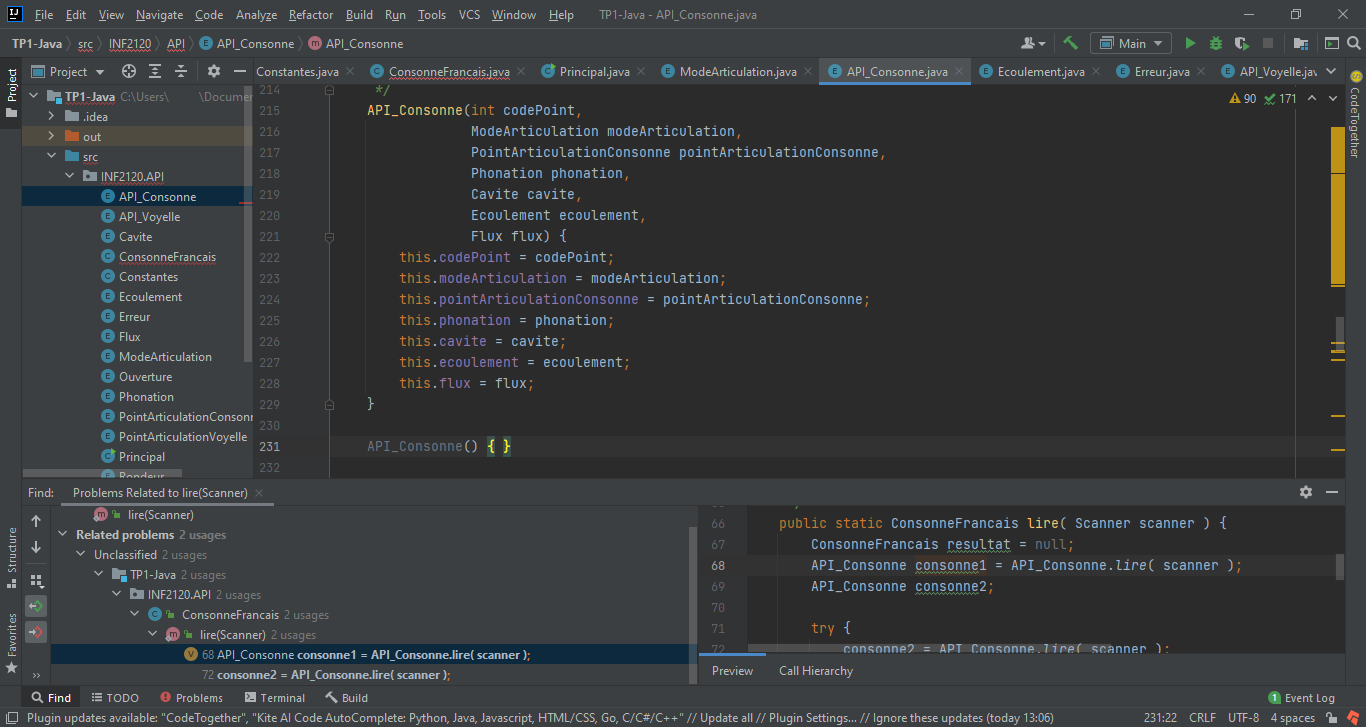The image size is (1366, 727).
Task: Toggle the Preview tab in Find panel
Action: click(732, 671)
